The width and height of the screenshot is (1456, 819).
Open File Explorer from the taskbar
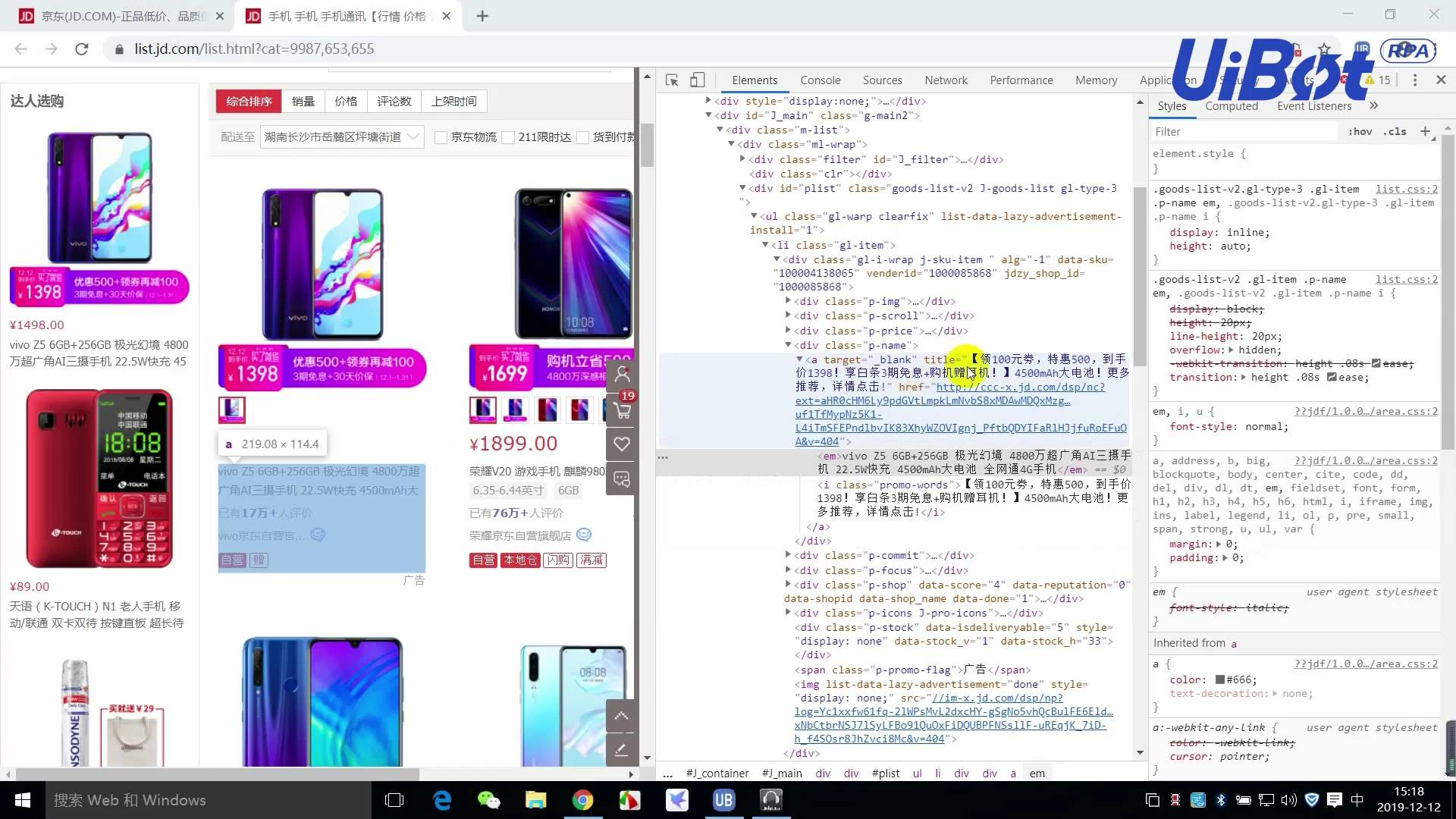[535, 800]
